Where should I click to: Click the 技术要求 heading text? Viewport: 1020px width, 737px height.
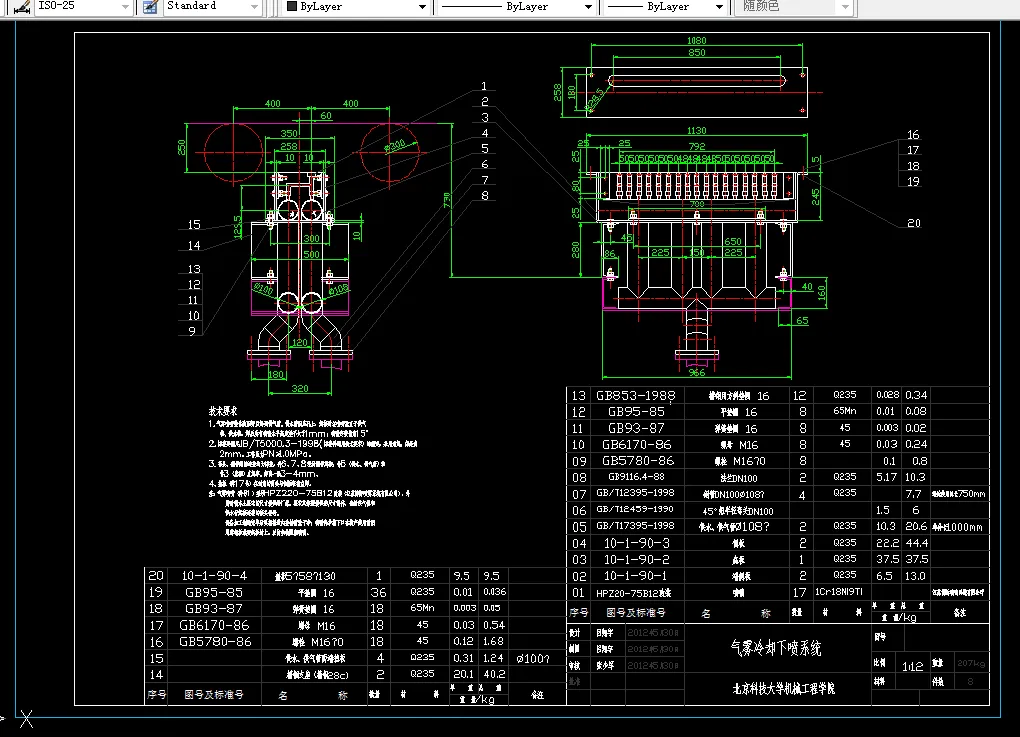[x=222, y=411]
